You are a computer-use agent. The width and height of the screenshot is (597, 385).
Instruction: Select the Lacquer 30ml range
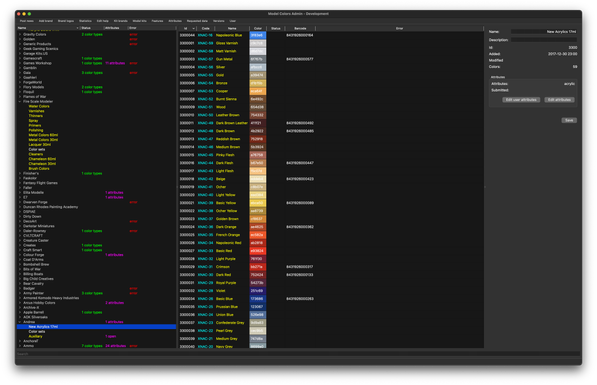tap(40, 145)
